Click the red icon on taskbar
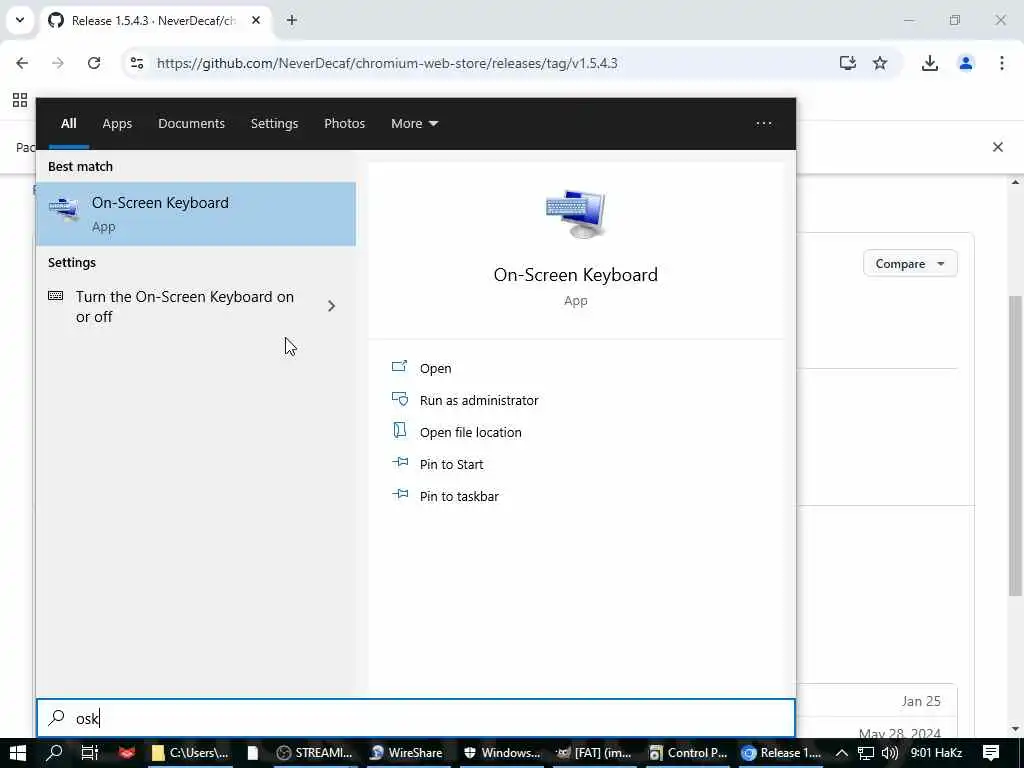This screenshot has height=768, width=1024. pos(127,752)
